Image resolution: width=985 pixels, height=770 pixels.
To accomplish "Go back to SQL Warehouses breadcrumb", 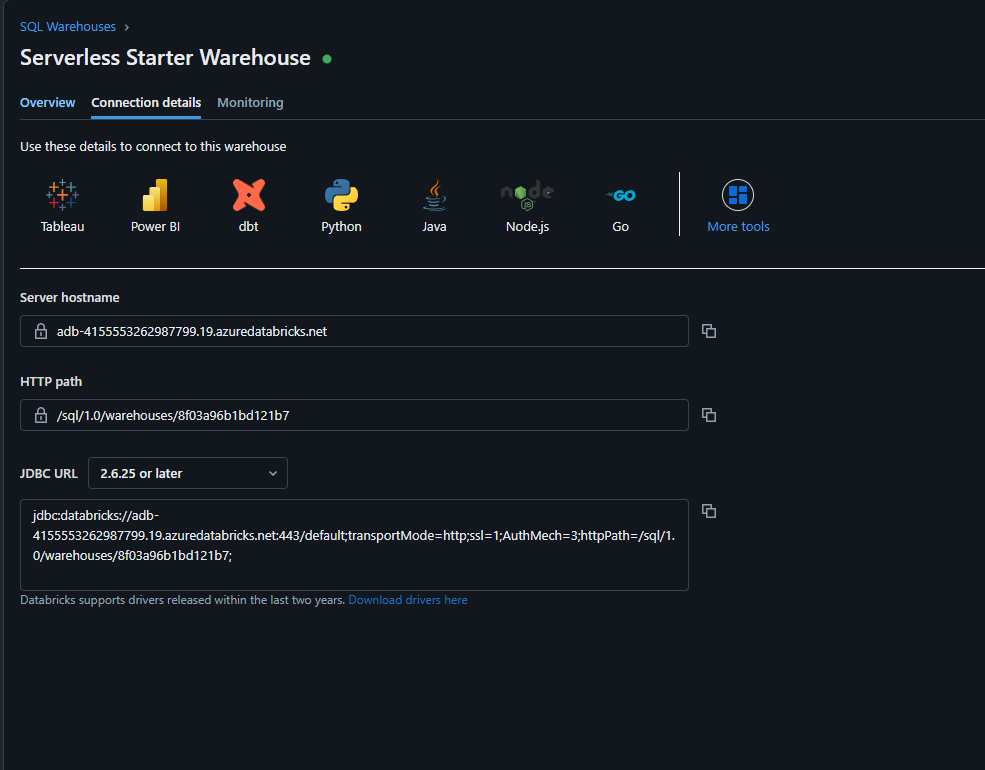I will pos(68,27).
